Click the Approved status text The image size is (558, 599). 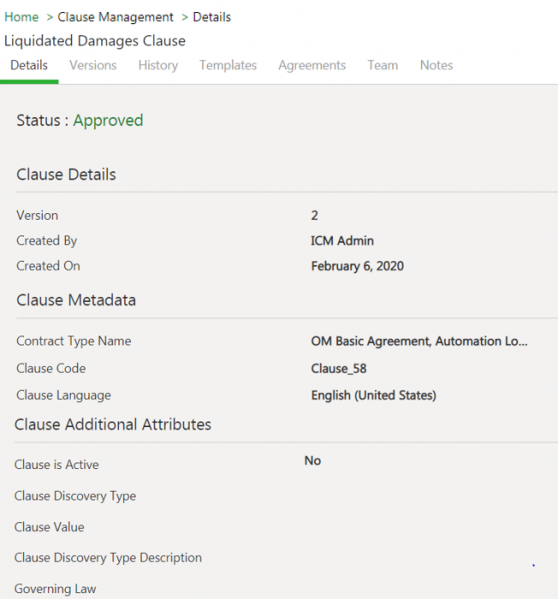point(108,120)
